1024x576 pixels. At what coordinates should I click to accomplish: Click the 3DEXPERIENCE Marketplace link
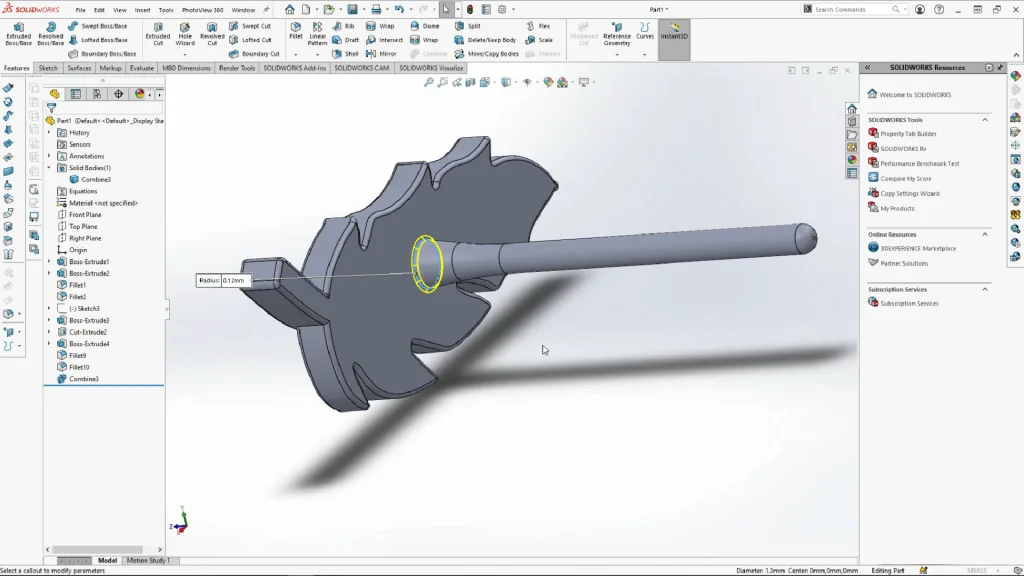coord(917,248)
